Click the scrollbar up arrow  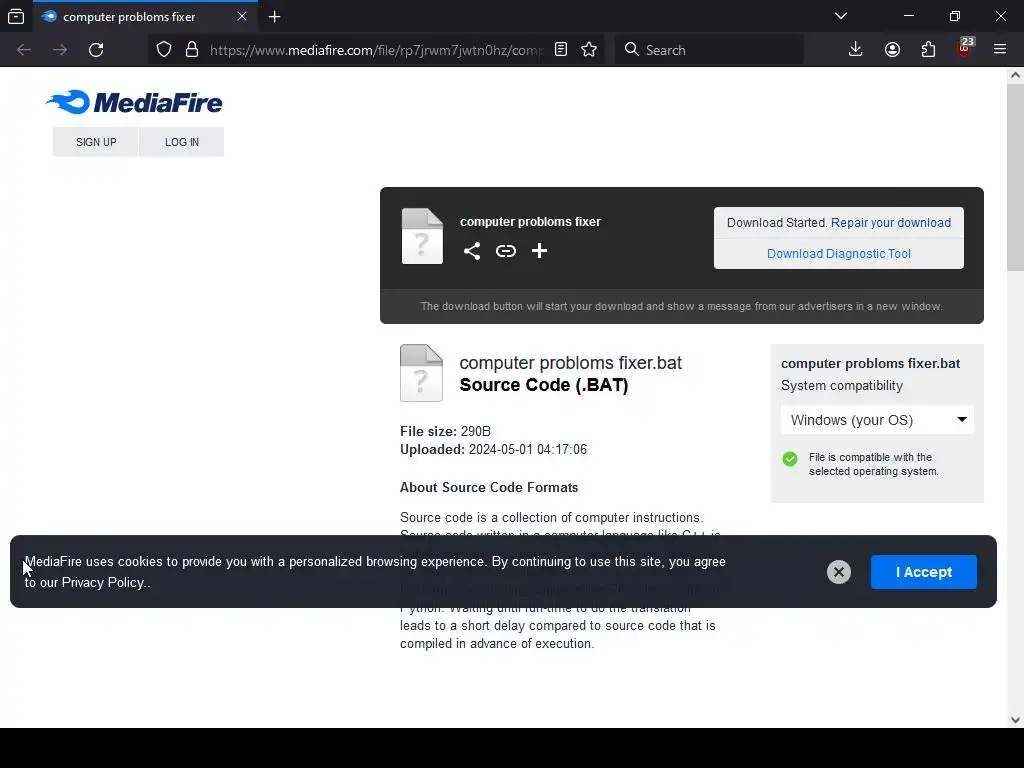[x=1015, y=75]
